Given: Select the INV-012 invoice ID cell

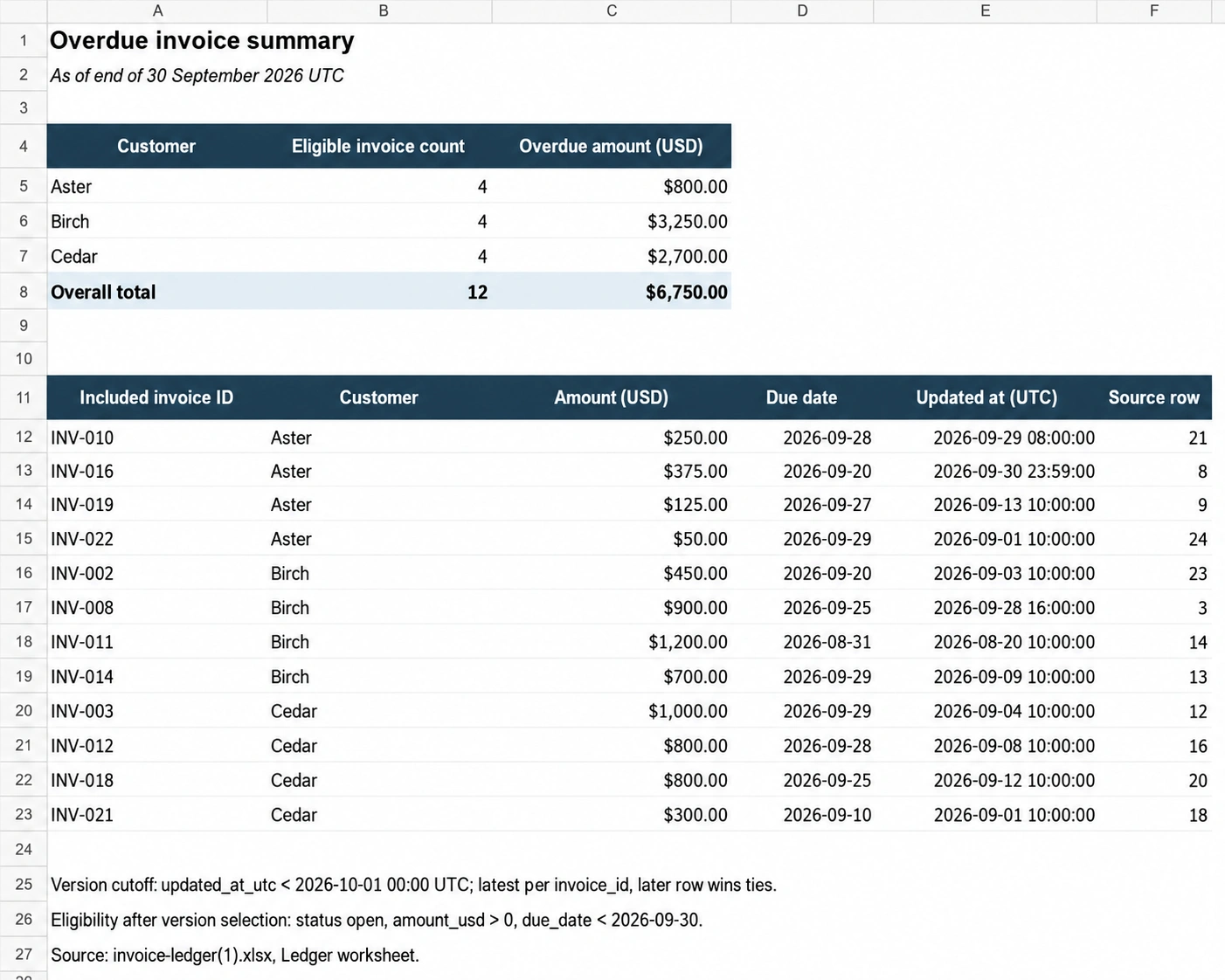Looking at the screenshot, I should pos(157,746).
